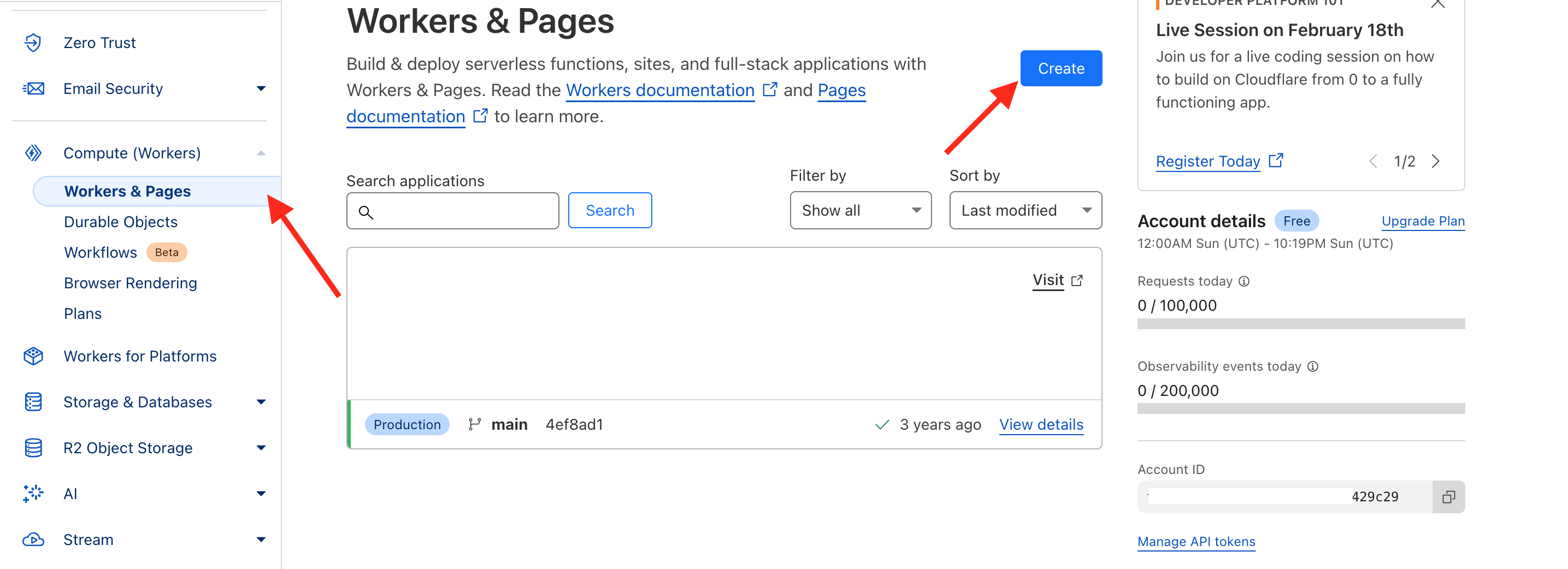Open Zero Trust shield icon

33,43
